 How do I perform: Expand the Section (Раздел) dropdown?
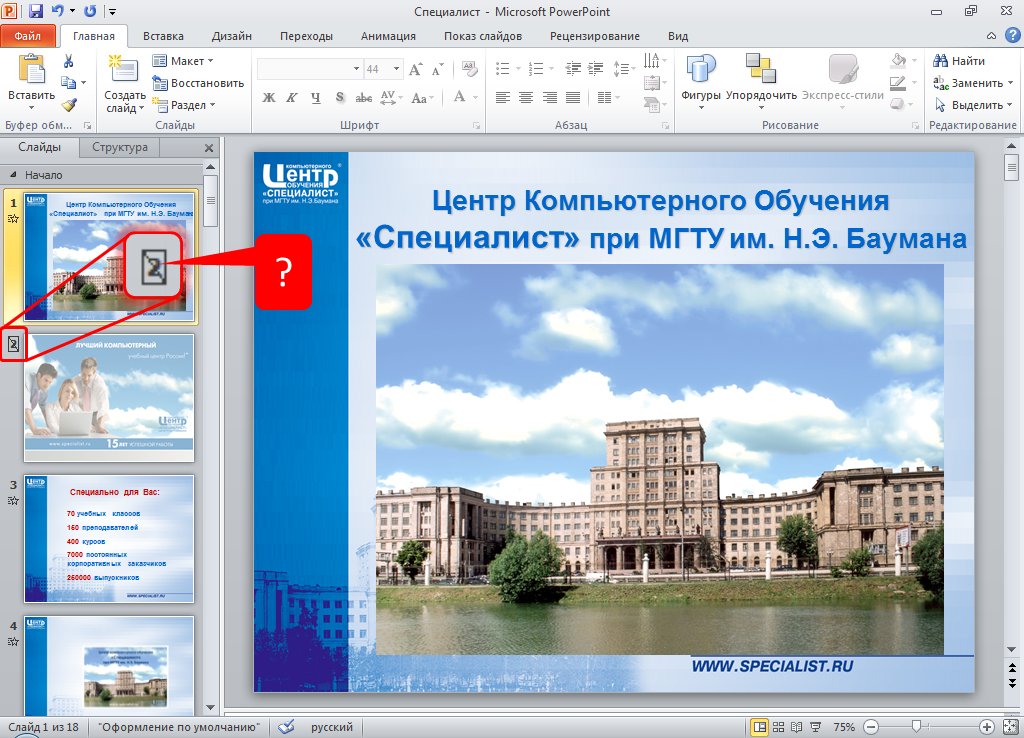tap(185, 105)
